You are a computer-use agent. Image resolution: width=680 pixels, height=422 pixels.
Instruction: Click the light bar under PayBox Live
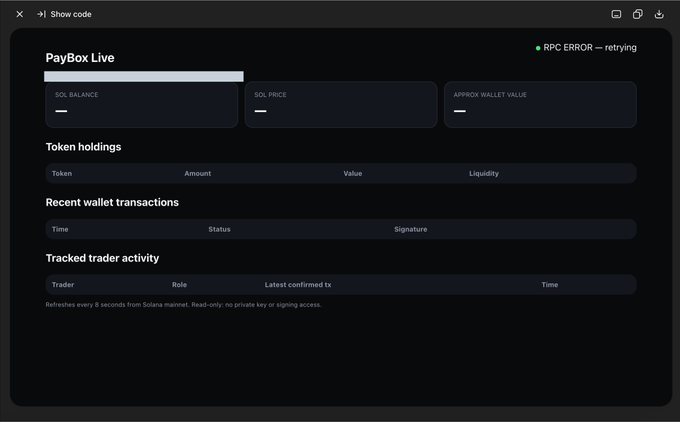pos(144,76)
